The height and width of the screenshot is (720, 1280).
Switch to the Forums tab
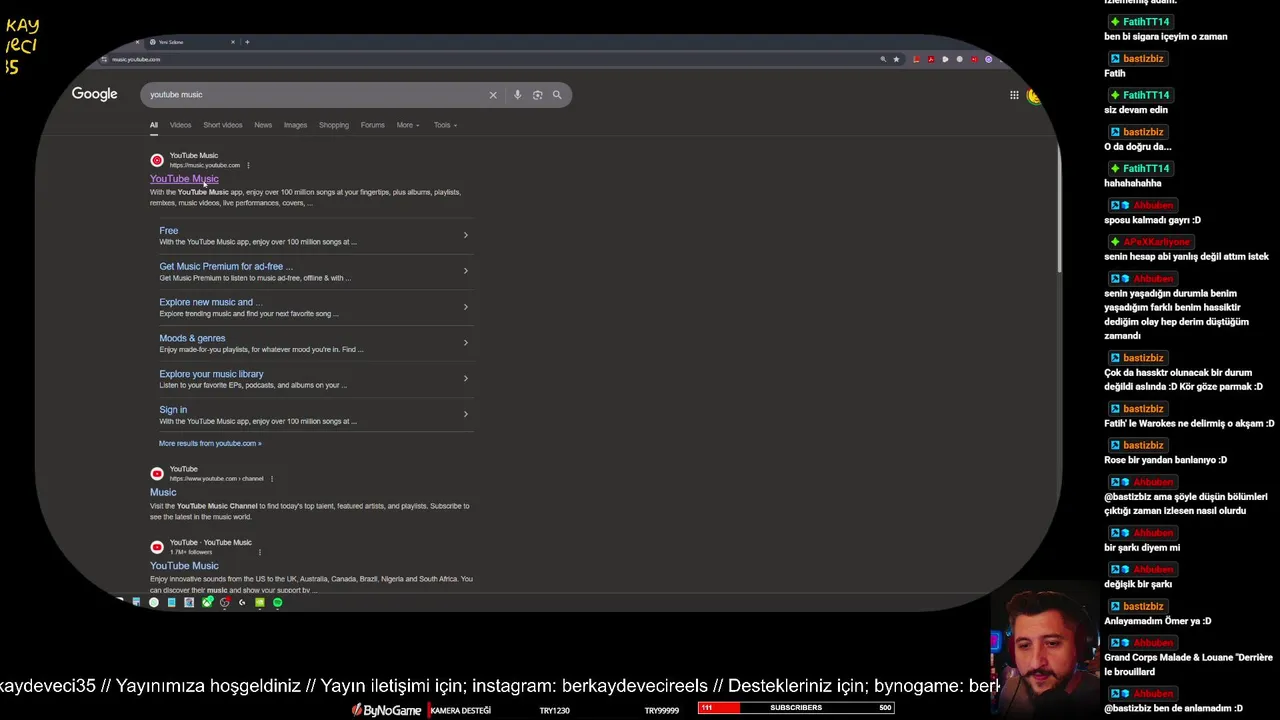pyautogui.click(x=373, y=125)
